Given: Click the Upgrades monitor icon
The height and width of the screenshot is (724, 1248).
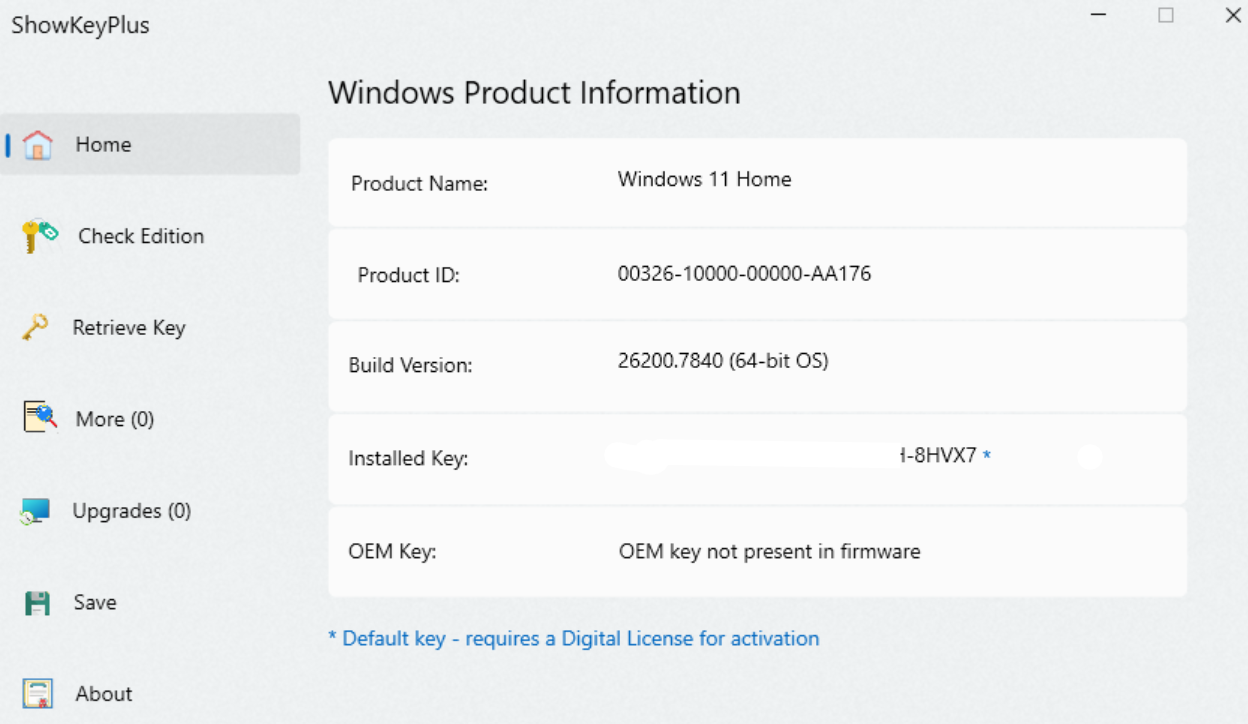Looking at the screenshot, I should tap(35, 512).
